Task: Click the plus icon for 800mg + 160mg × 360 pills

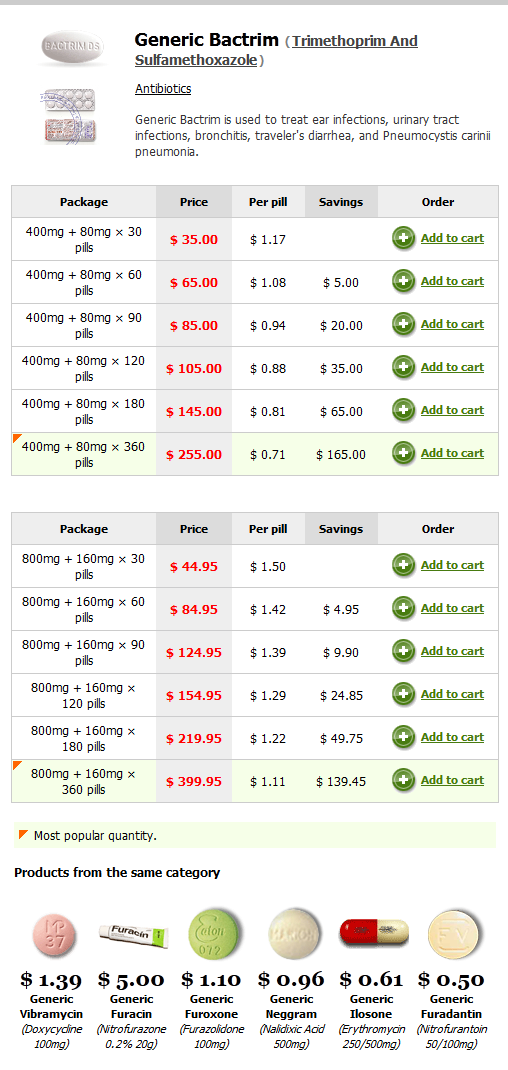Action: [x=404, y=780]
